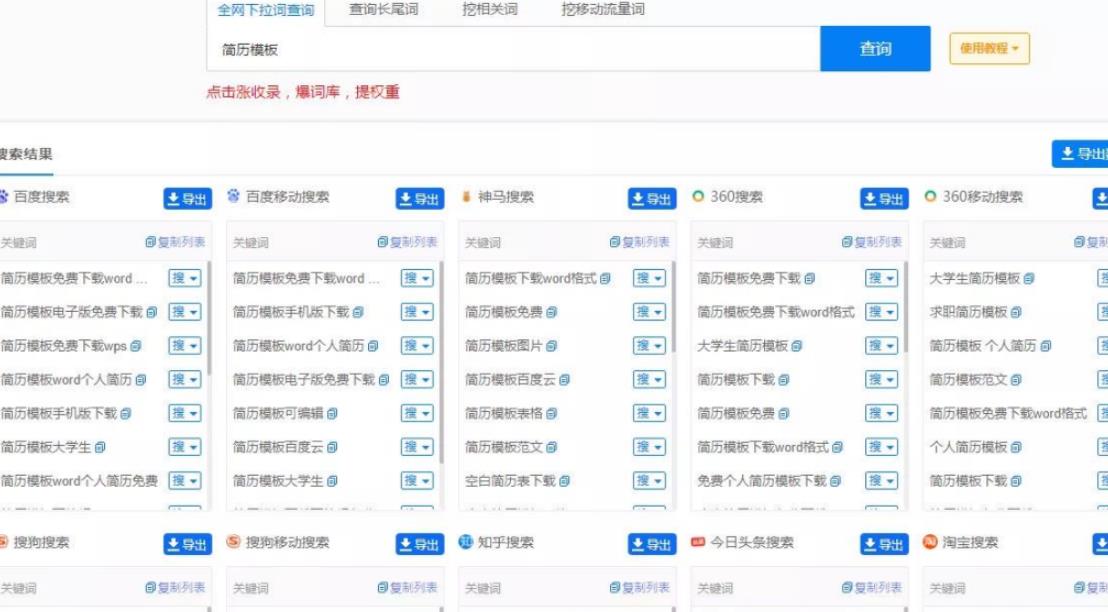Export the 百度移动搜索 results
This screenshot has height=612, width=1108.
[420, 199]
